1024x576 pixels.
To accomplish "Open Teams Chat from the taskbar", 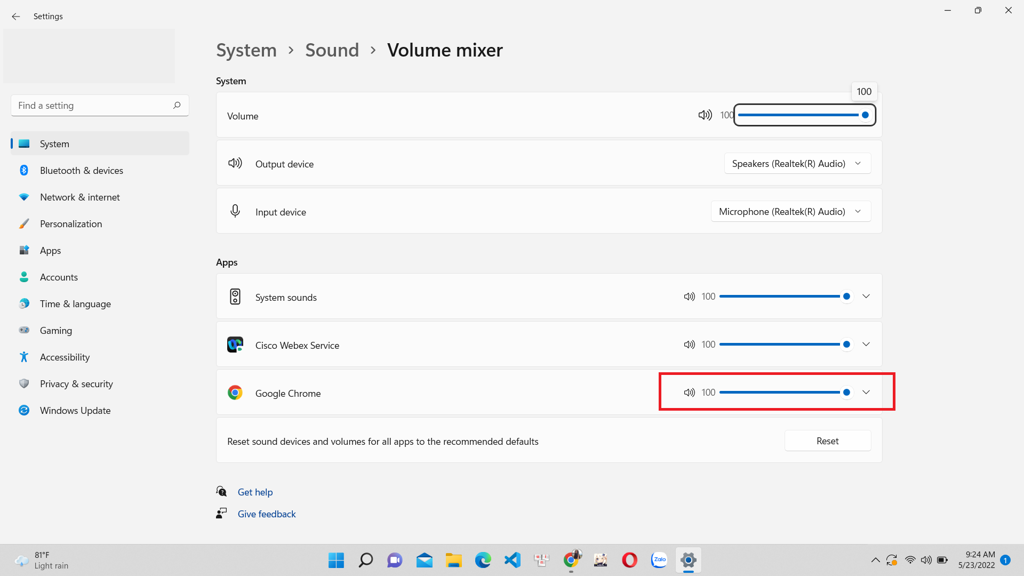I will [395, 560].
